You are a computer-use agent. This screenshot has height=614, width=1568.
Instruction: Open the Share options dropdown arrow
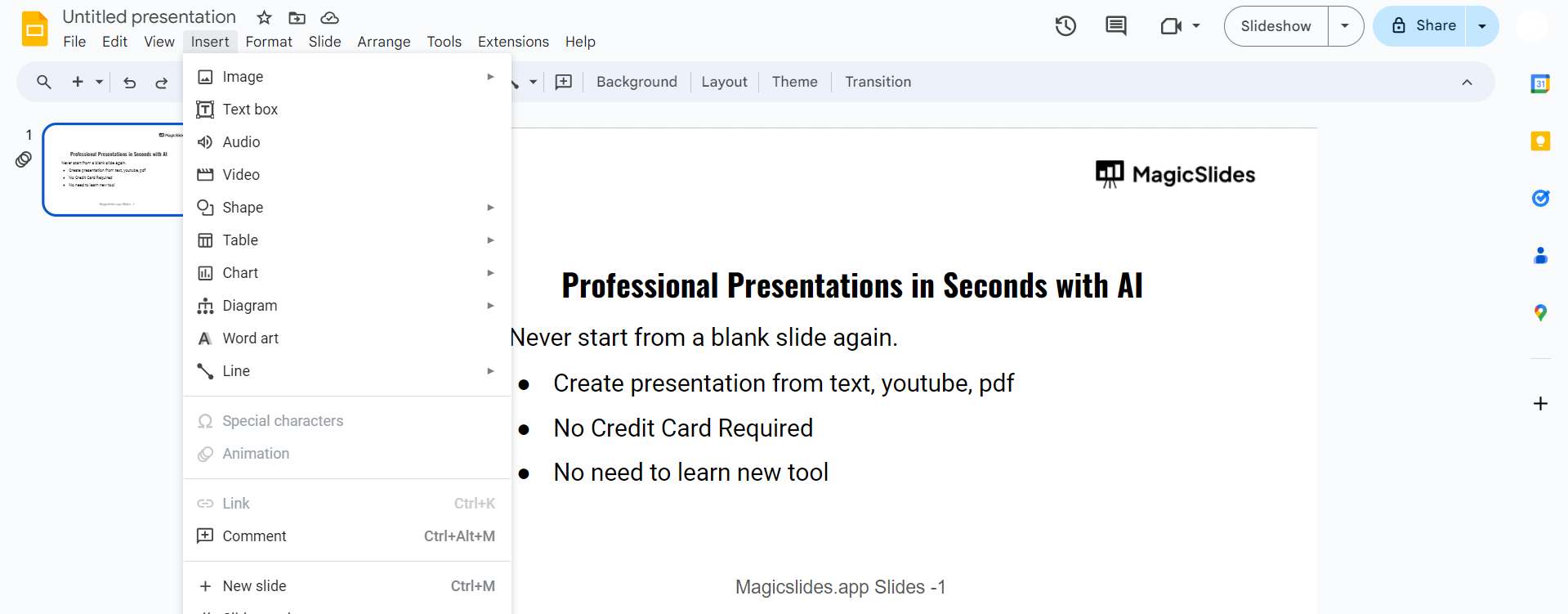1482,26
